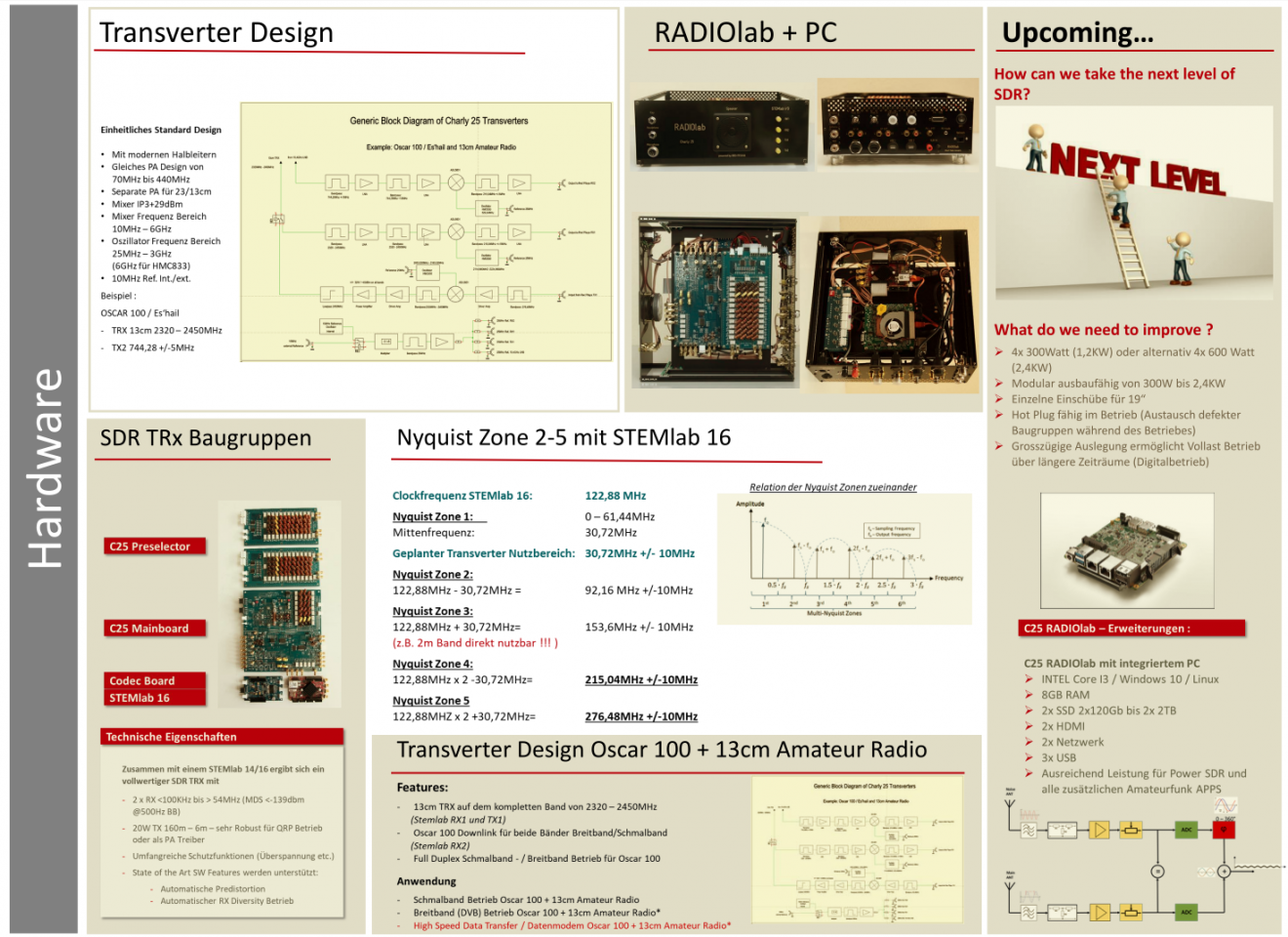1288x937 pixels.
Task: Select 'Automatischer RX Diversity Betrieb' sub-bullet
Action: [226, 901]
